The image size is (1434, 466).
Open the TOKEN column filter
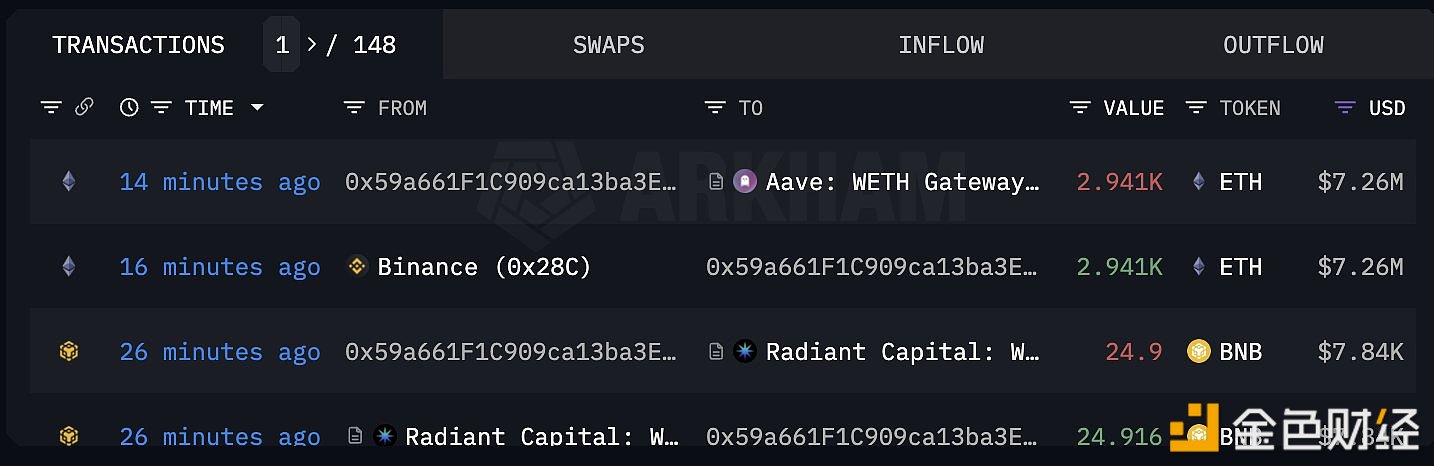click(x=1196, y=108)
